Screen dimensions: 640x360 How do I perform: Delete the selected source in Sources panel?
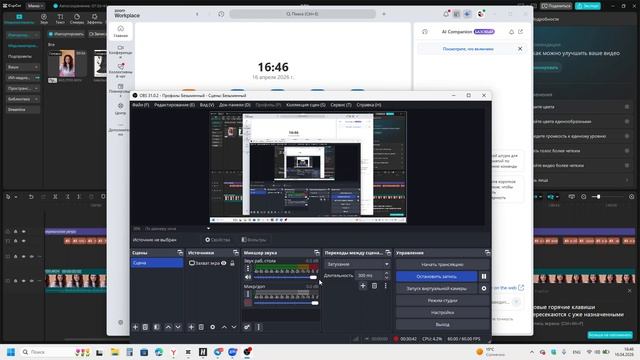(201, 327)
